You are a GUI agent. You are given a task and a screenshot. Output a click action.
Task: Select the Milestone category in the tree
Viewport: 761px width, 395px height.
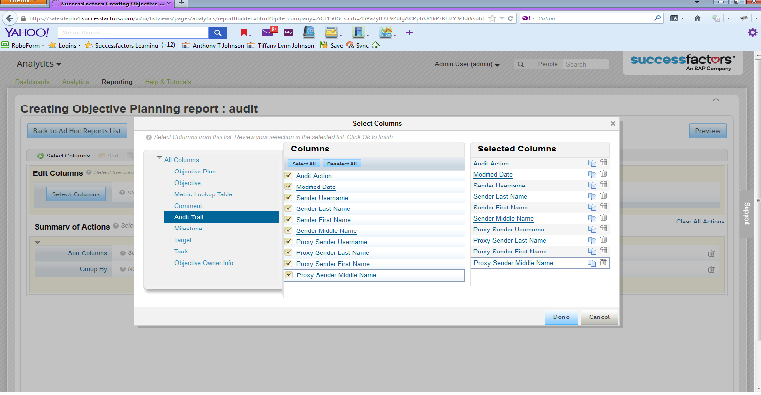point(188,228)
